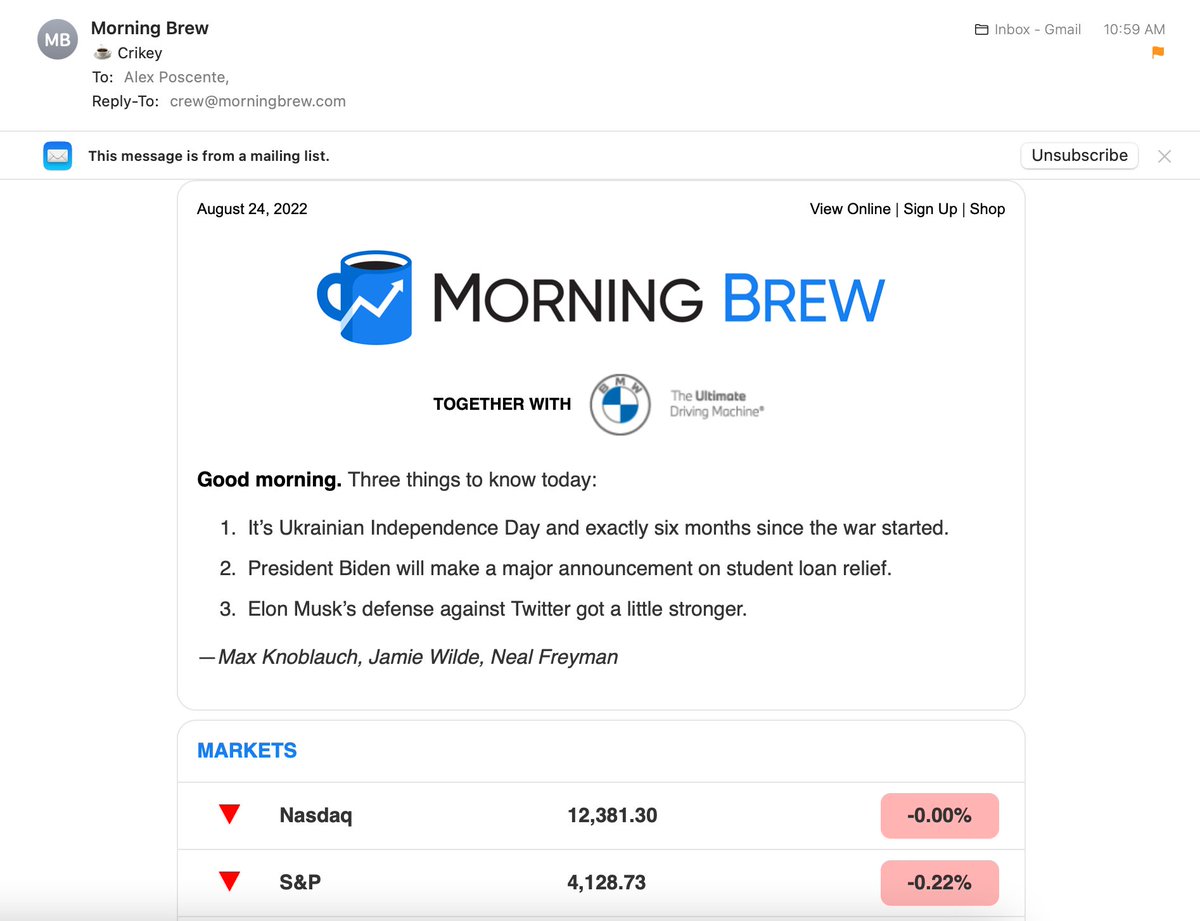Click the -0.22% change badge
This screenshot has height=921, width=1200.
click(939, 883)
